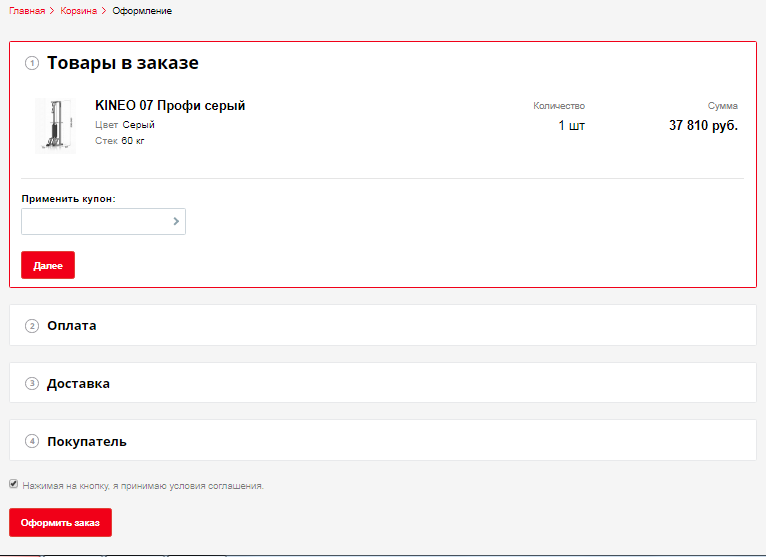This screenshot has width=766, height=557.
Task: Click the Товары в заказе heading
Action: [123, 63]
